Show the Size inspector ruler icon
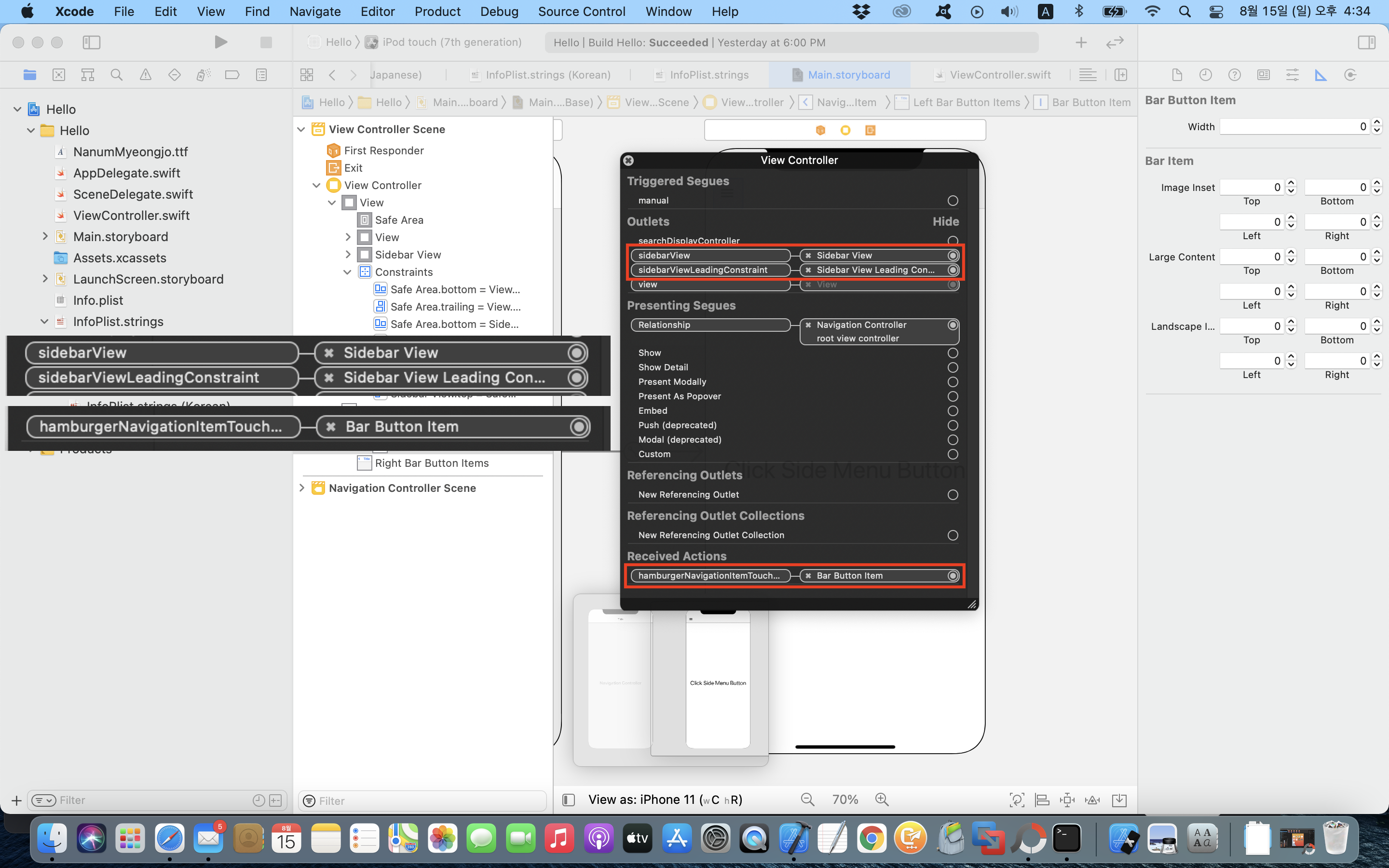The image size is (1389, 868). (1321, 75)
